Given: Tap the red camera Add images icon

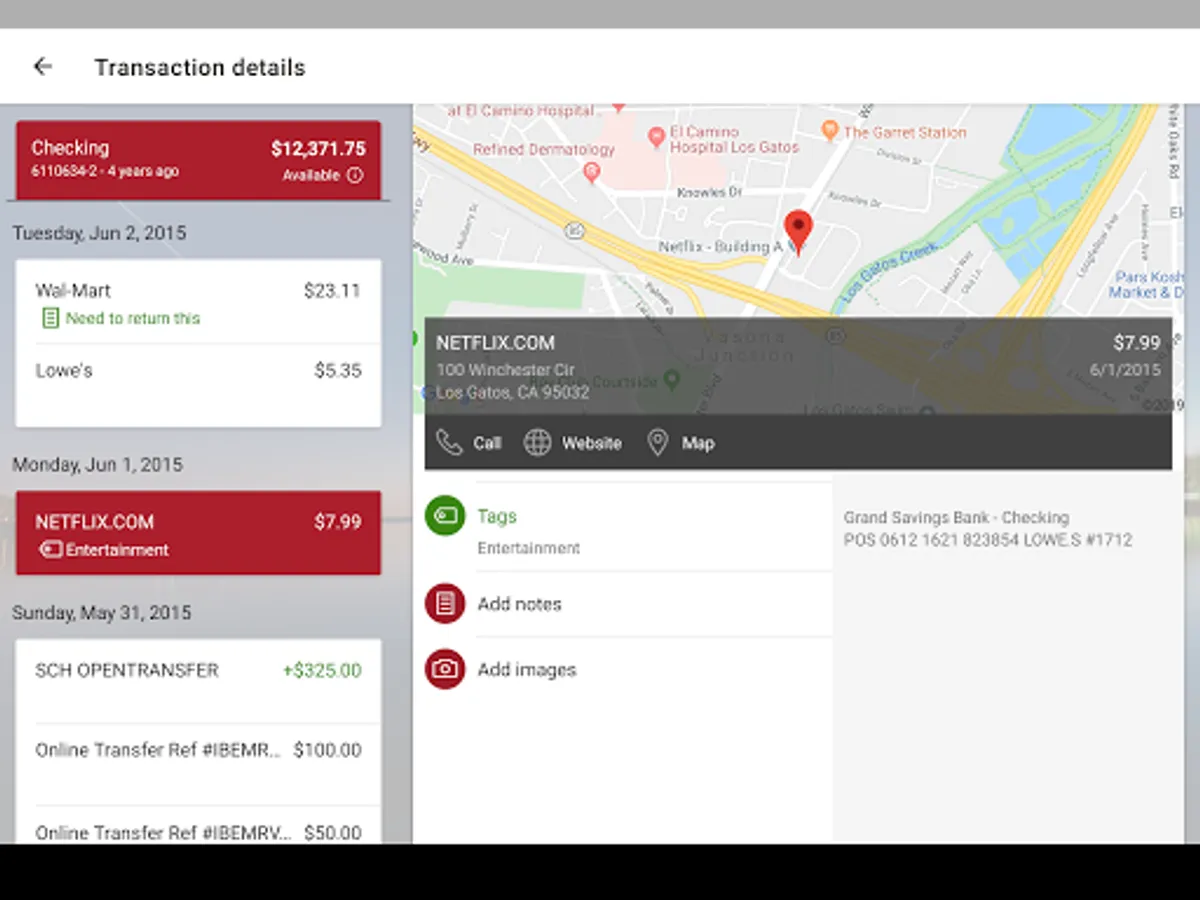Looking at the screenshot, I should point(445,669).
